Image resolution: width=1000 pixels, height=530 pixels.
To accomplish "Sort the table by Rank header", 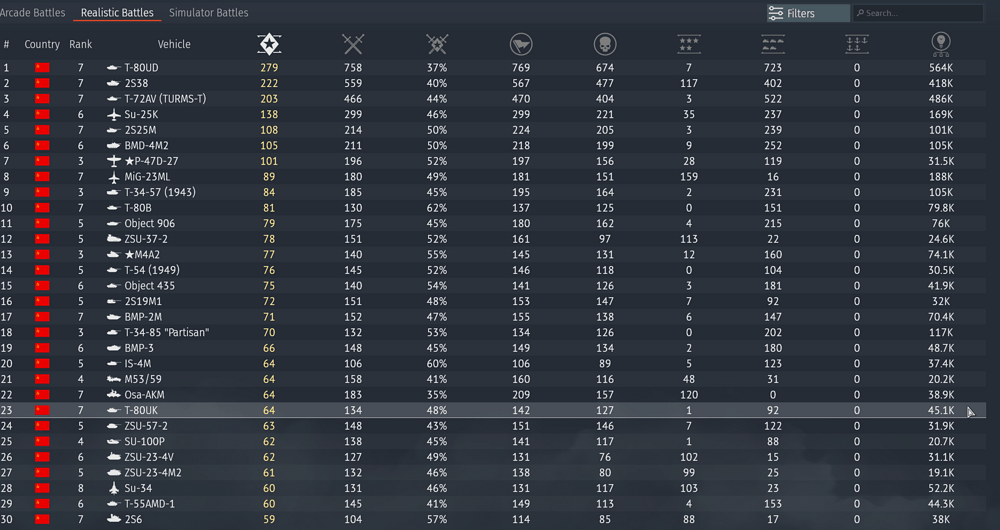I will point(81,44).
